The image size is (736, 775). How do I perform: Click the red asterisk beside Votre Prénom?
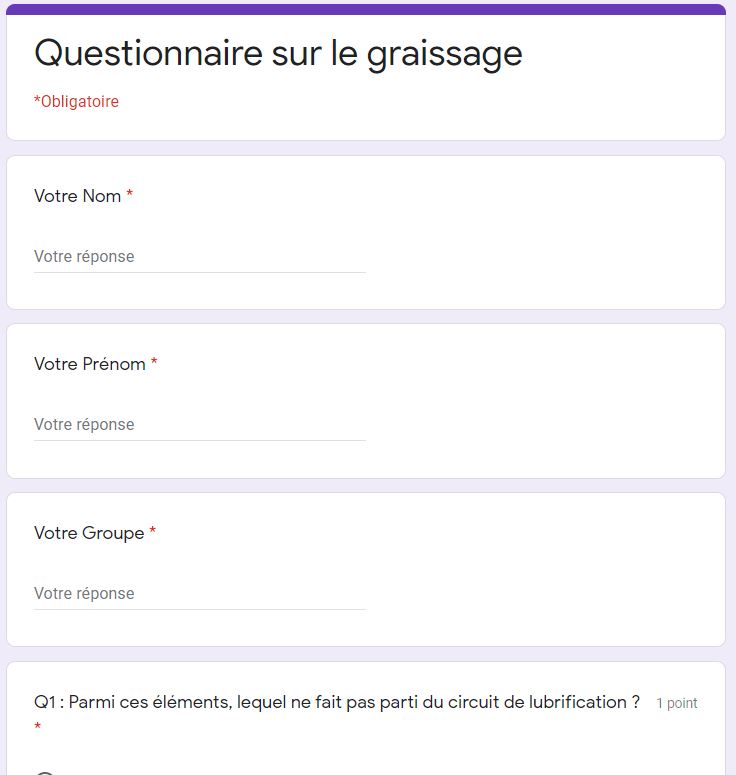point(154,364)
